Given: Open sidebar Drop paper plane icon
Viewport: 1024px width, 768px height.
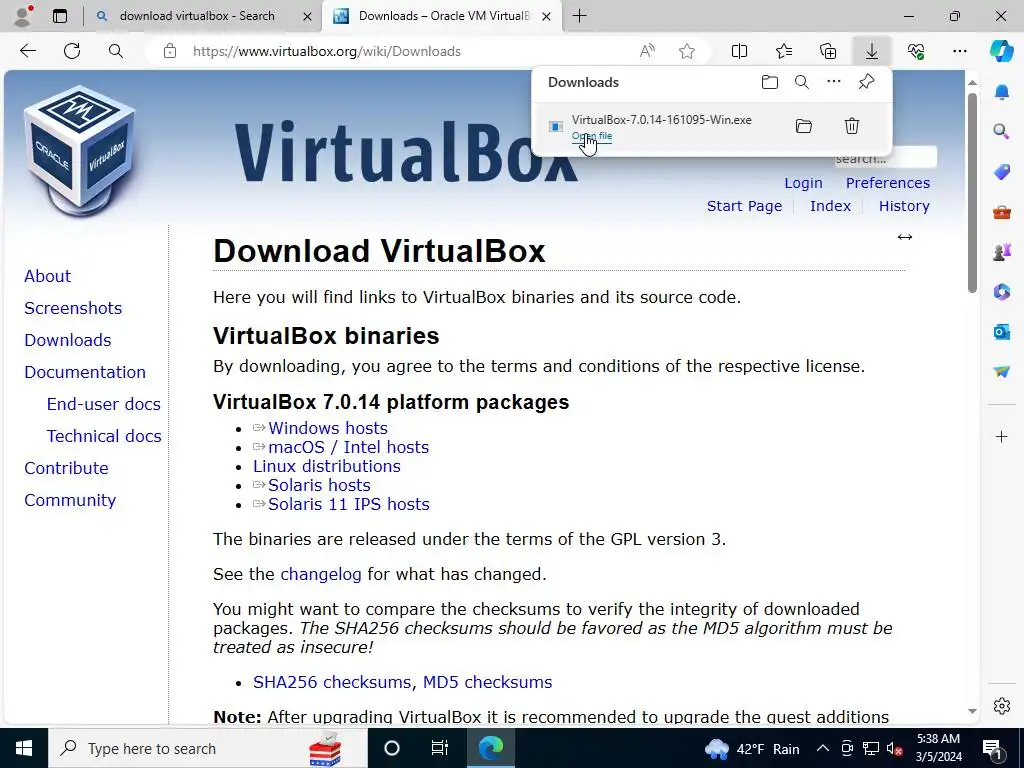Looking at the screenshot, I should coord(1001,372).
